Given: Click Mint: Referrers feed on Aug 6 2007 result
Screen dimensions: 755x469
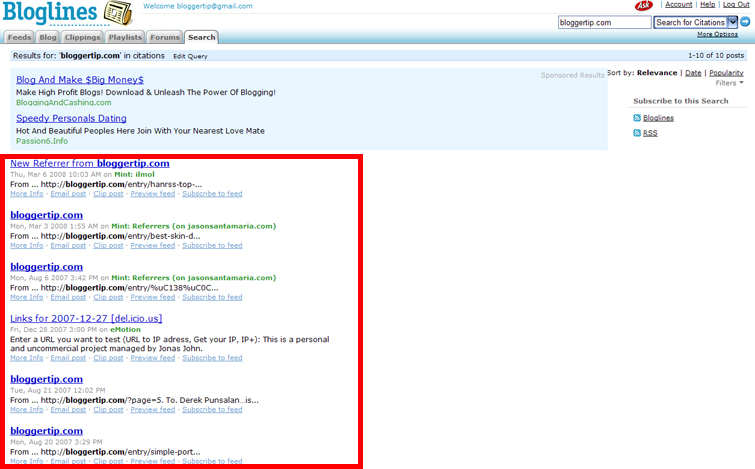Looking at the screenshot, I should (x=194, y=277).
